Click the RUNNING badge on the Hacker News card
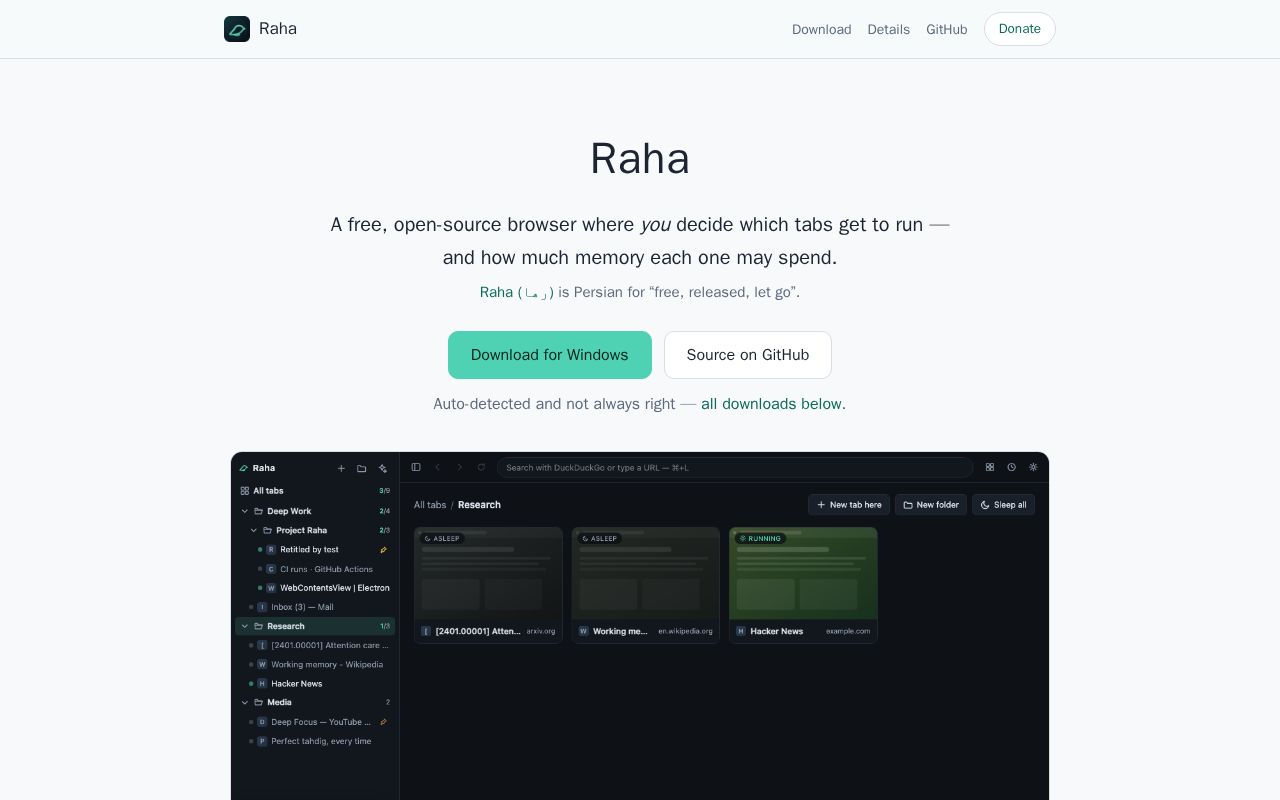 point(760,538)
